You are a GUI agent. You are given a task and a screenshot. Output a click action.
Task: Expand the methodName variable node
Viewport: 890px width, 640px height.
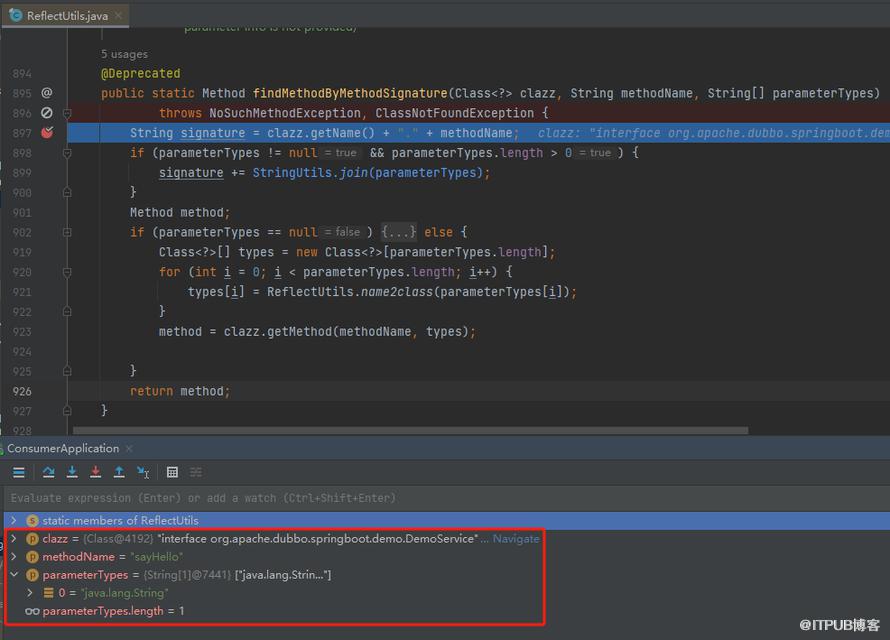click(x=14, y=556)
